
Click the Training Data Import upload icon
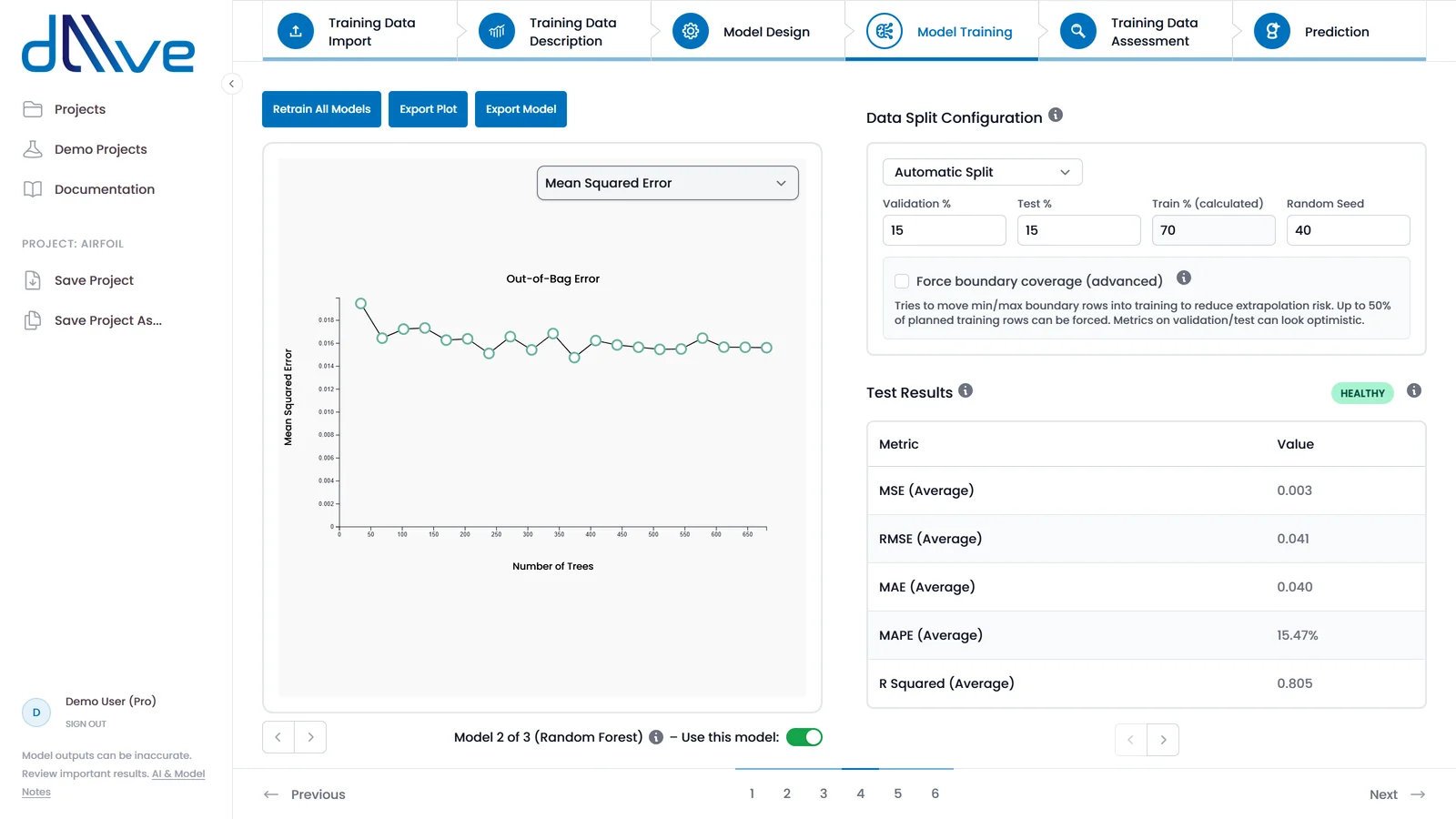click(296, 31)
